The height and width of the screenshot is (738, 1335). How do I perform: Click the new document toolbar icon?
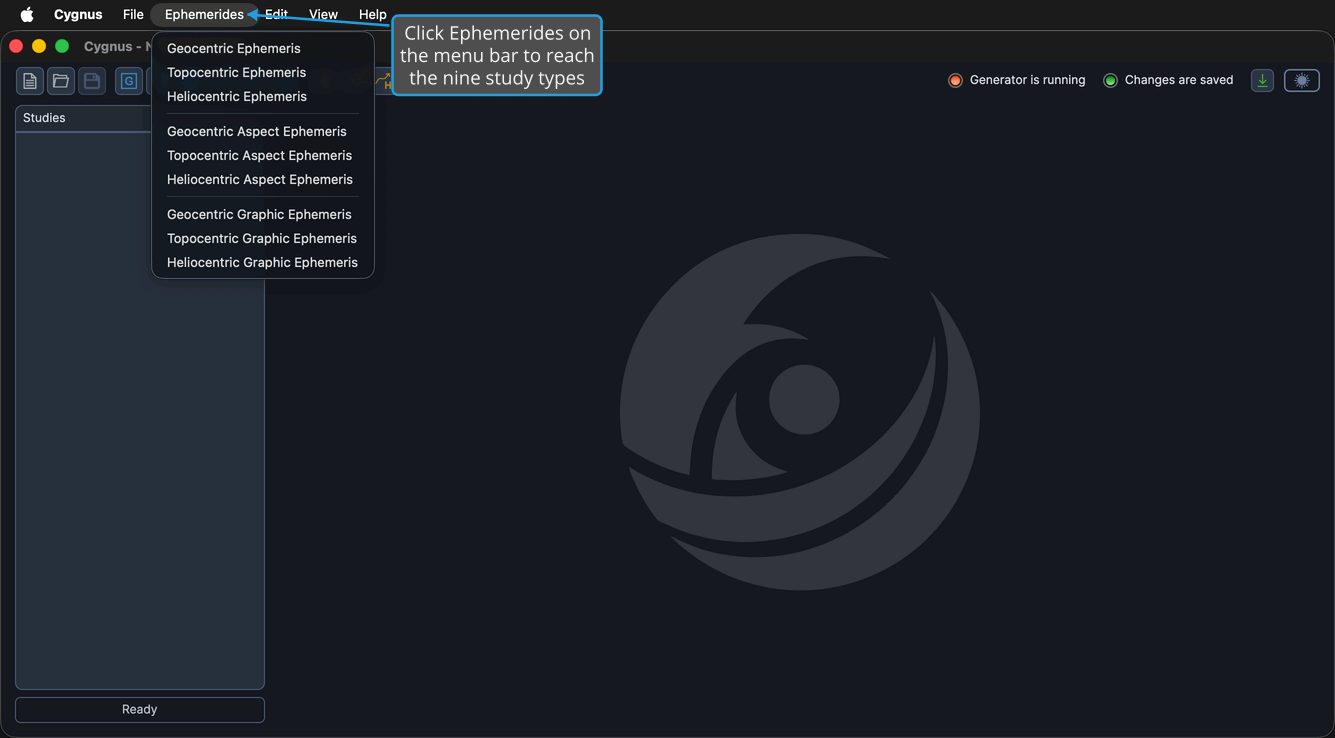coord(30,81)
